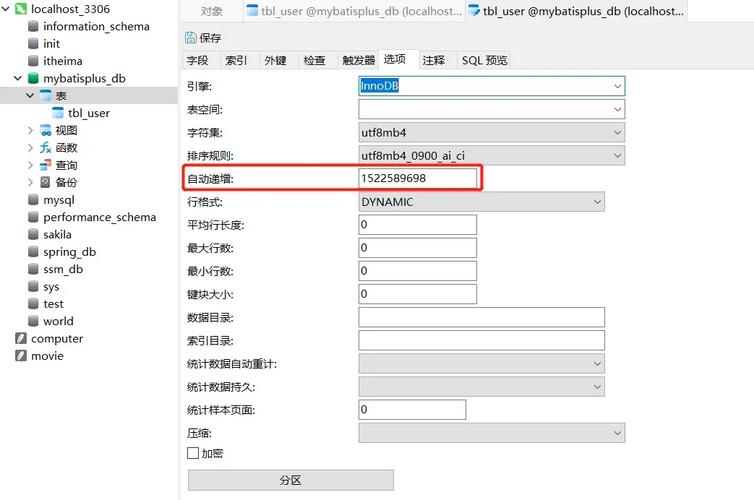
Task: Click the localhost_3306 connection icon
Action: click(x=21, y=9)
